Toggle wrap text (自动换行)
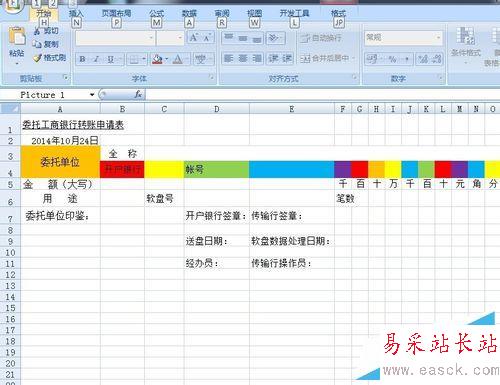 coord(321,38)
